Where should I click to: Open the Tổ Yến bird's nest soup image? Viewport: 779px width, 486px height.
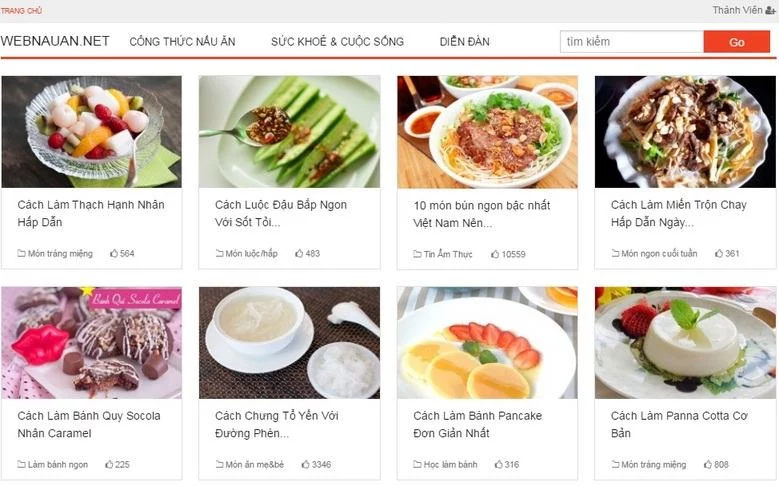[x=290, y=343]
